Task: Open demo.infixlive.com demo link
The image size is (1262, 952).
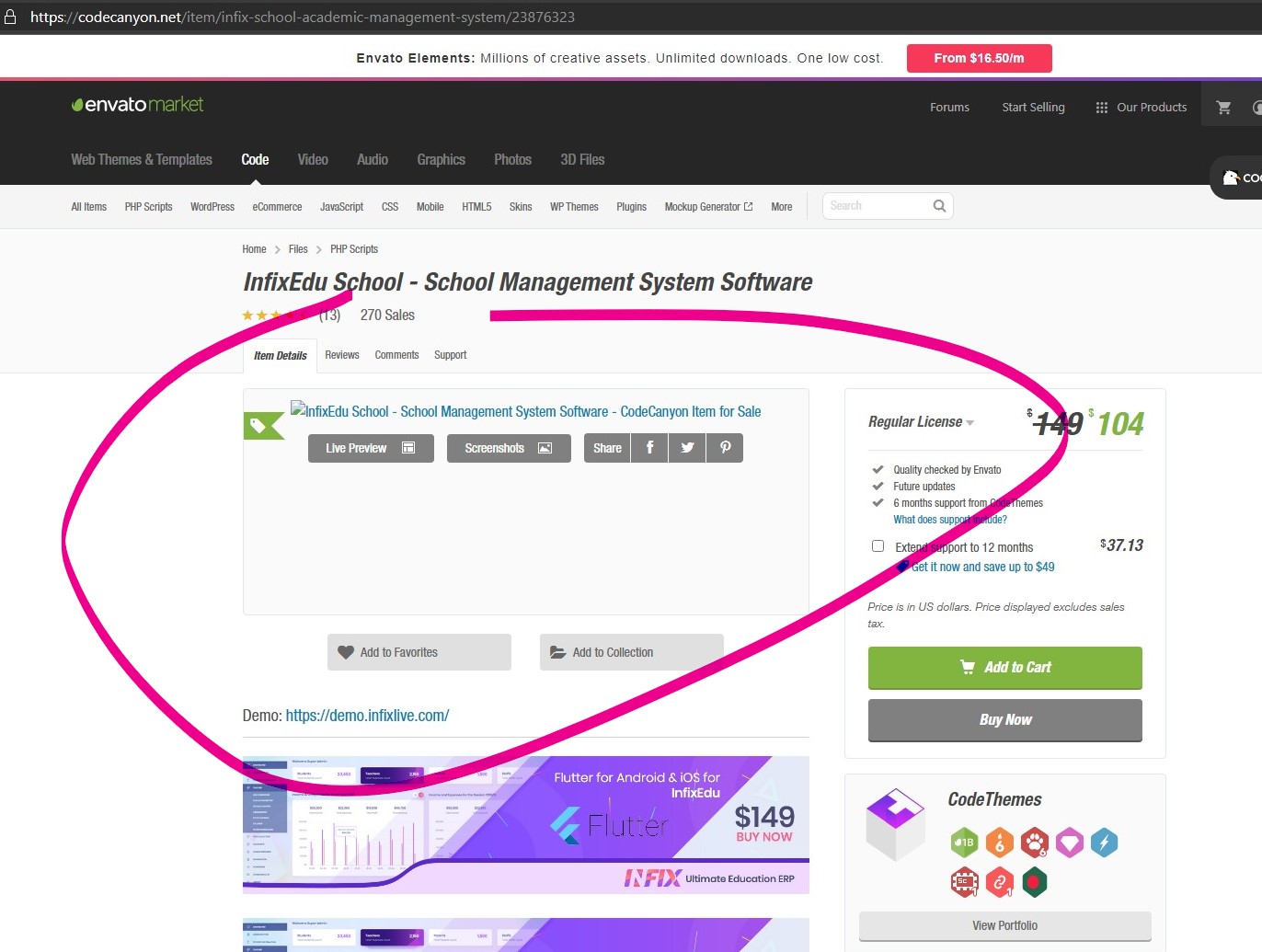Action: 367,716
